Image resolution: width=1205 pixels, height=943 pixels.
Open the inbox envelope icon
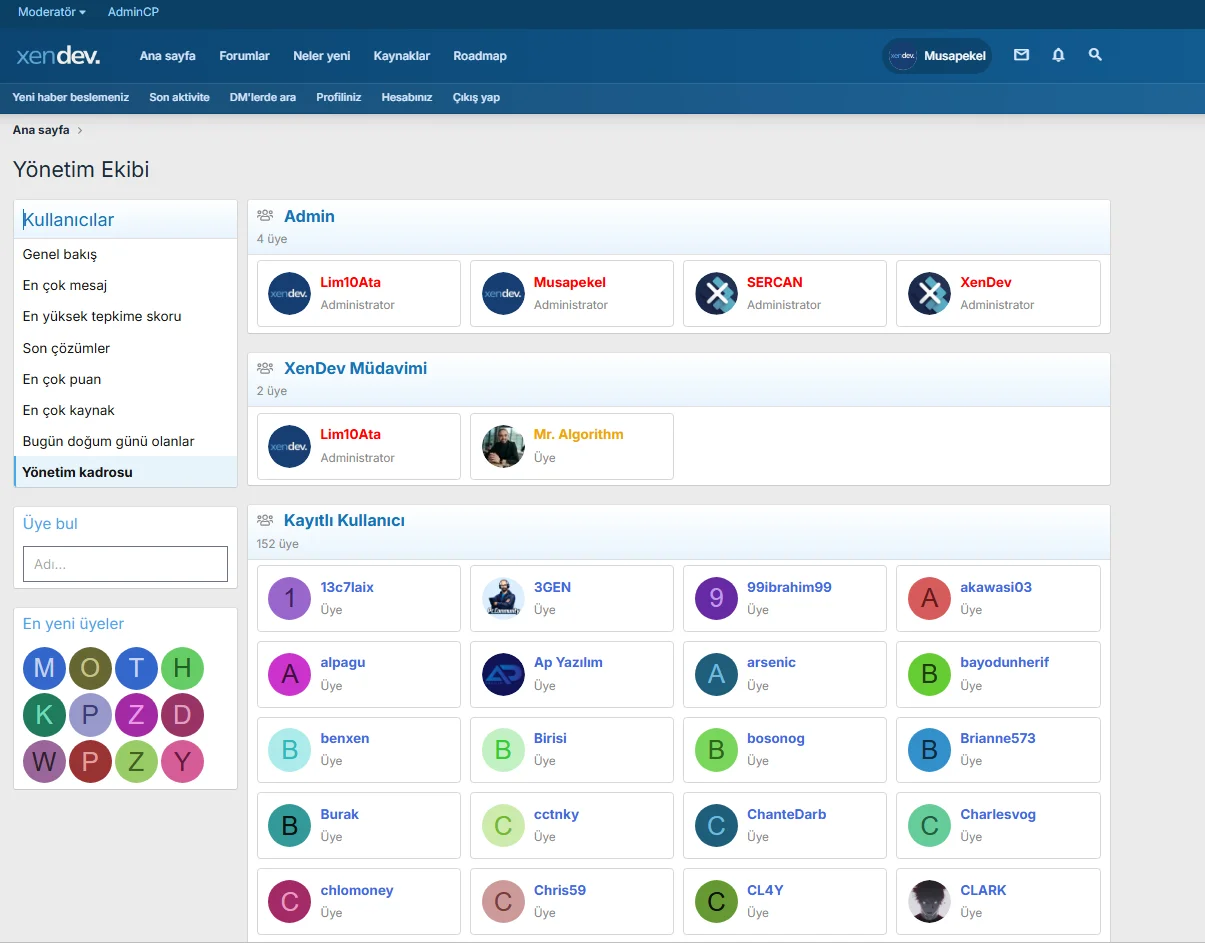[x=1021, y=56]
